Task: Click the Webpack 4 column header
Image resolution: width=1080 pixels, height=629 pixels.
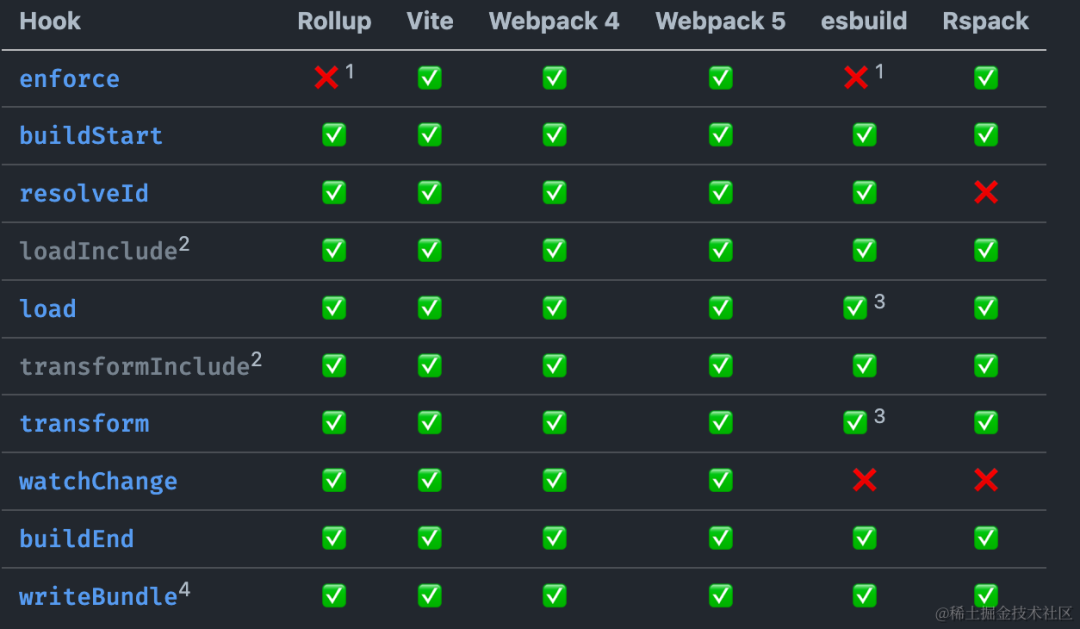Action: click(x=554, y=21)
